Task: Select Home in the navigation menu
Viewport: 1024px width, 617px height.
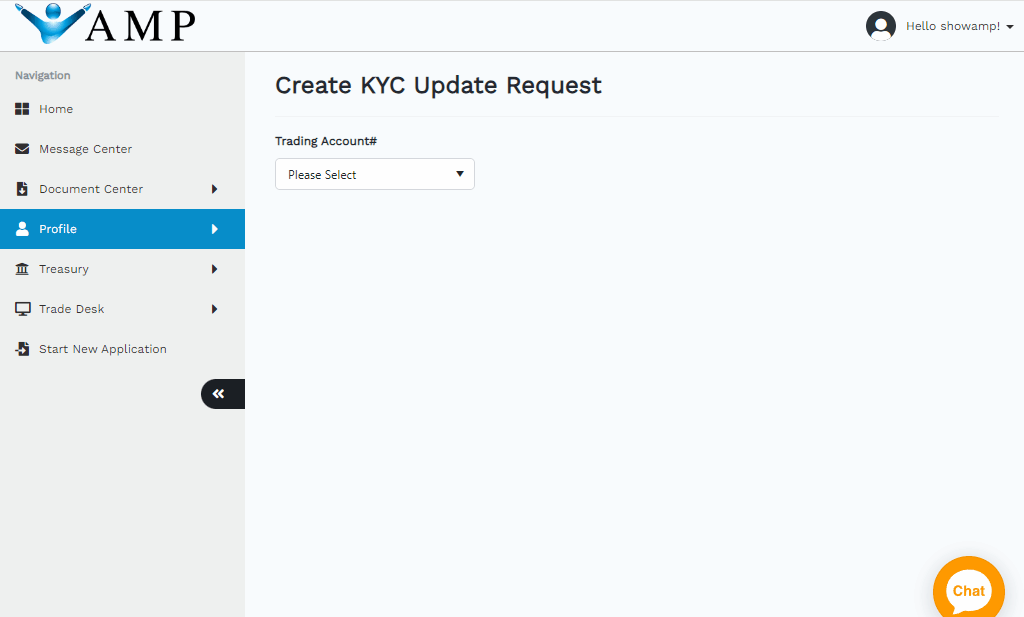Action: pyautogui.click(x=56, y=109)
